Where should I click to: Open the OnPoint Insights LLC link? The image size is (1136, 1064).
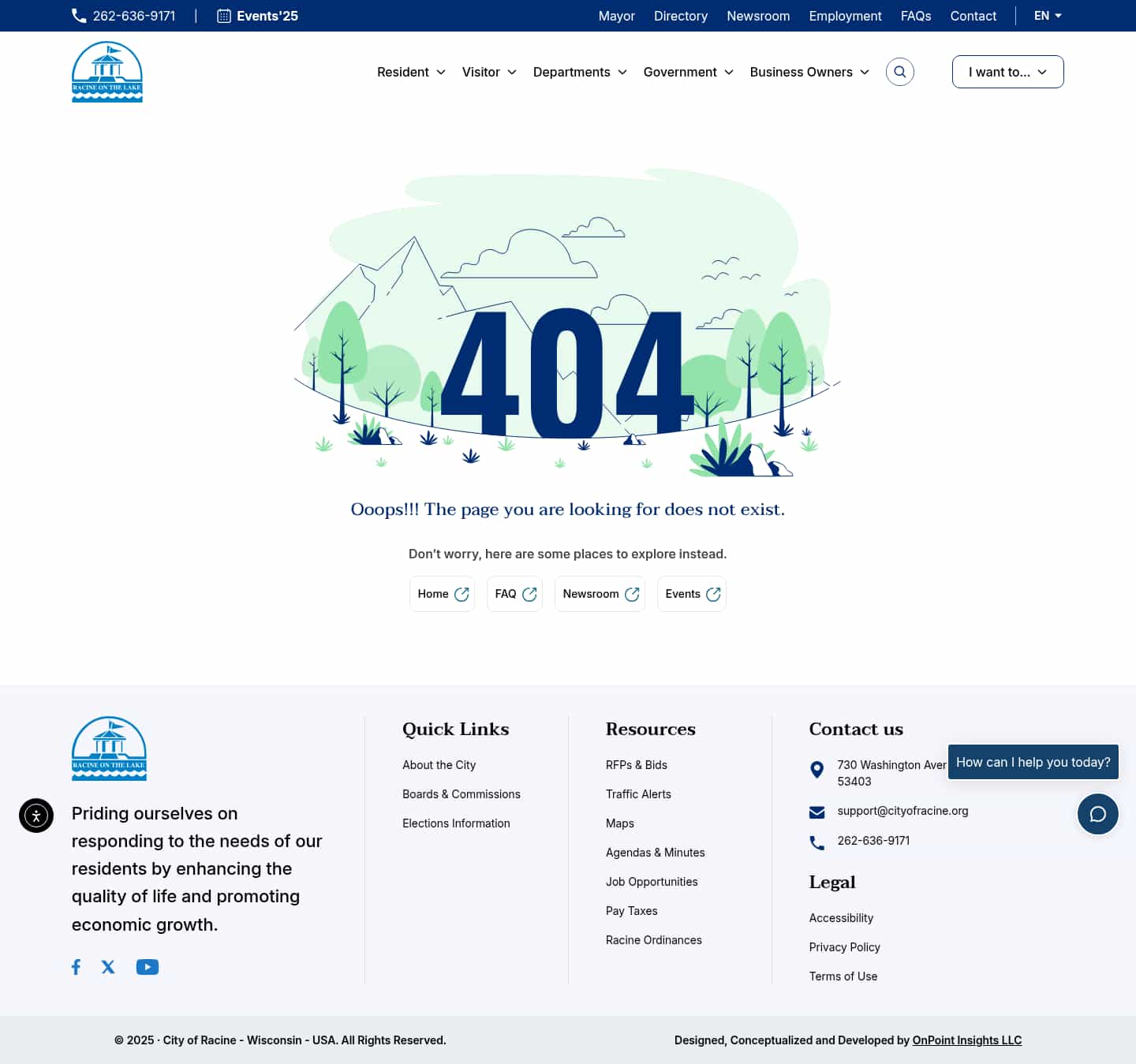967,1040
